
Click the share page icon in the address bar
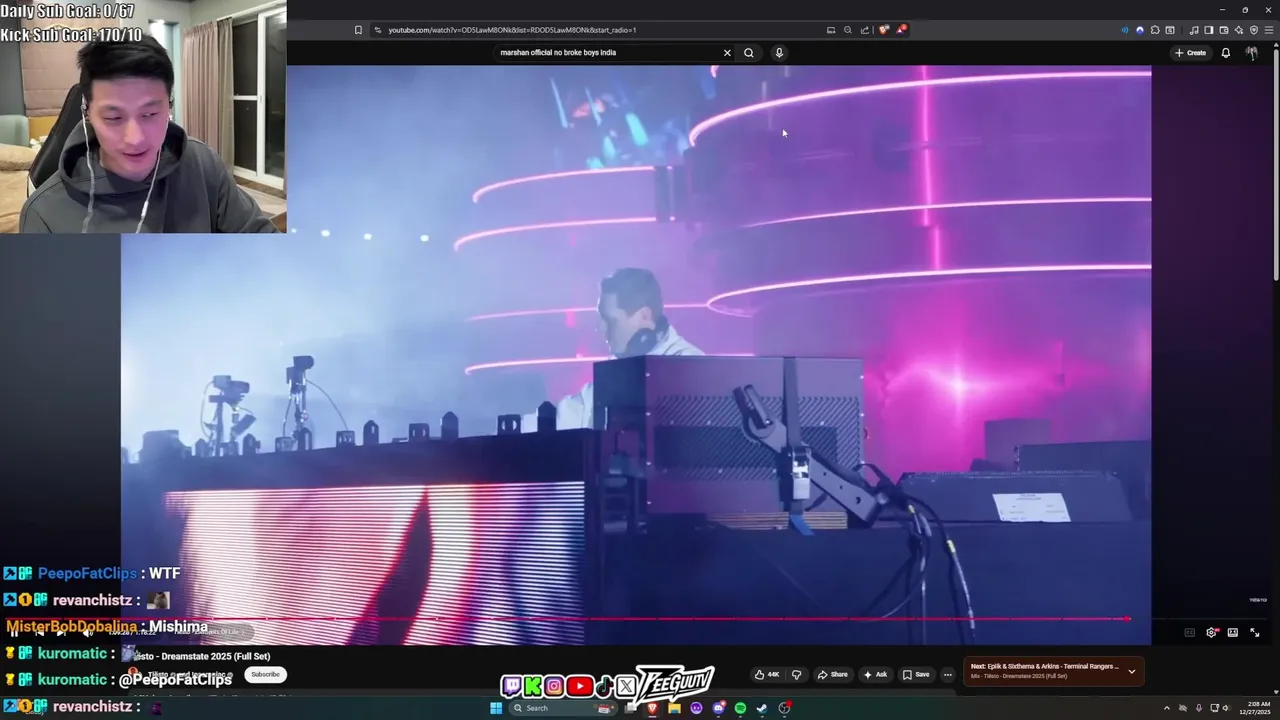point(864,30)
